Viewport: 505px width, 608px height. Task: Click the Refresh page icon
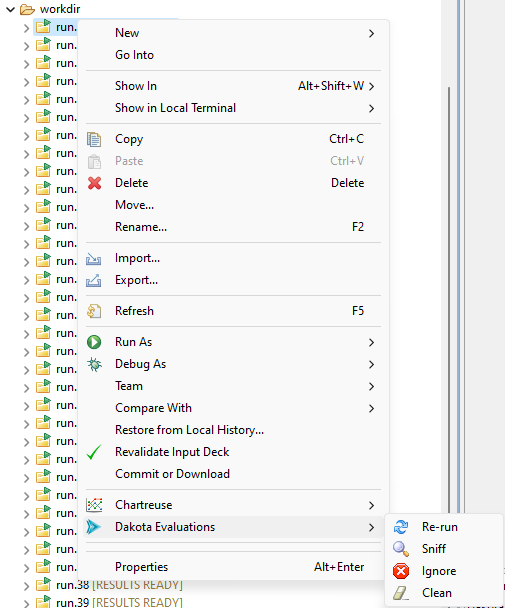pos(94,311)
